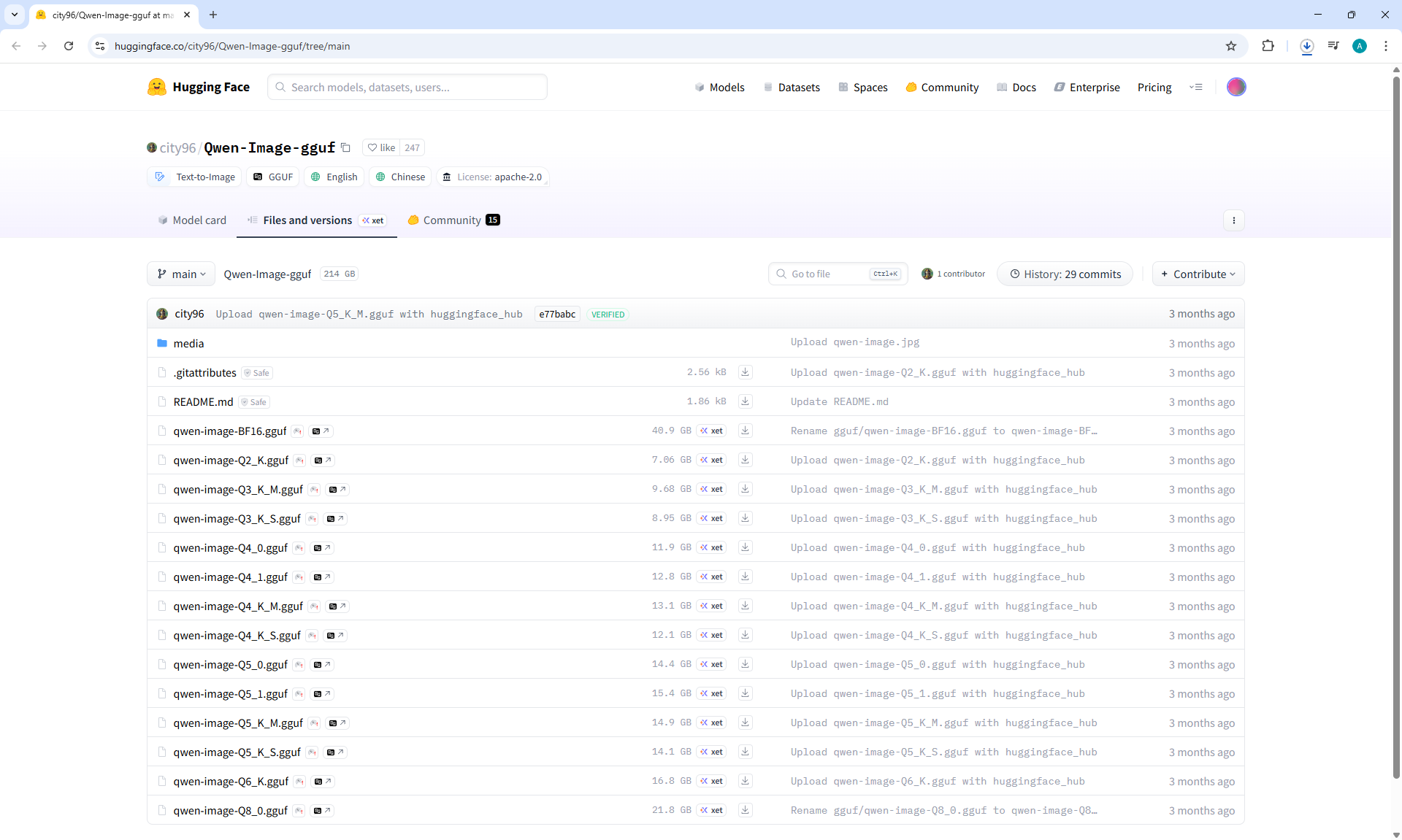Download the qwen-image-BF16.gguf file
This screenshot has width=1402, height=840.
745,431
